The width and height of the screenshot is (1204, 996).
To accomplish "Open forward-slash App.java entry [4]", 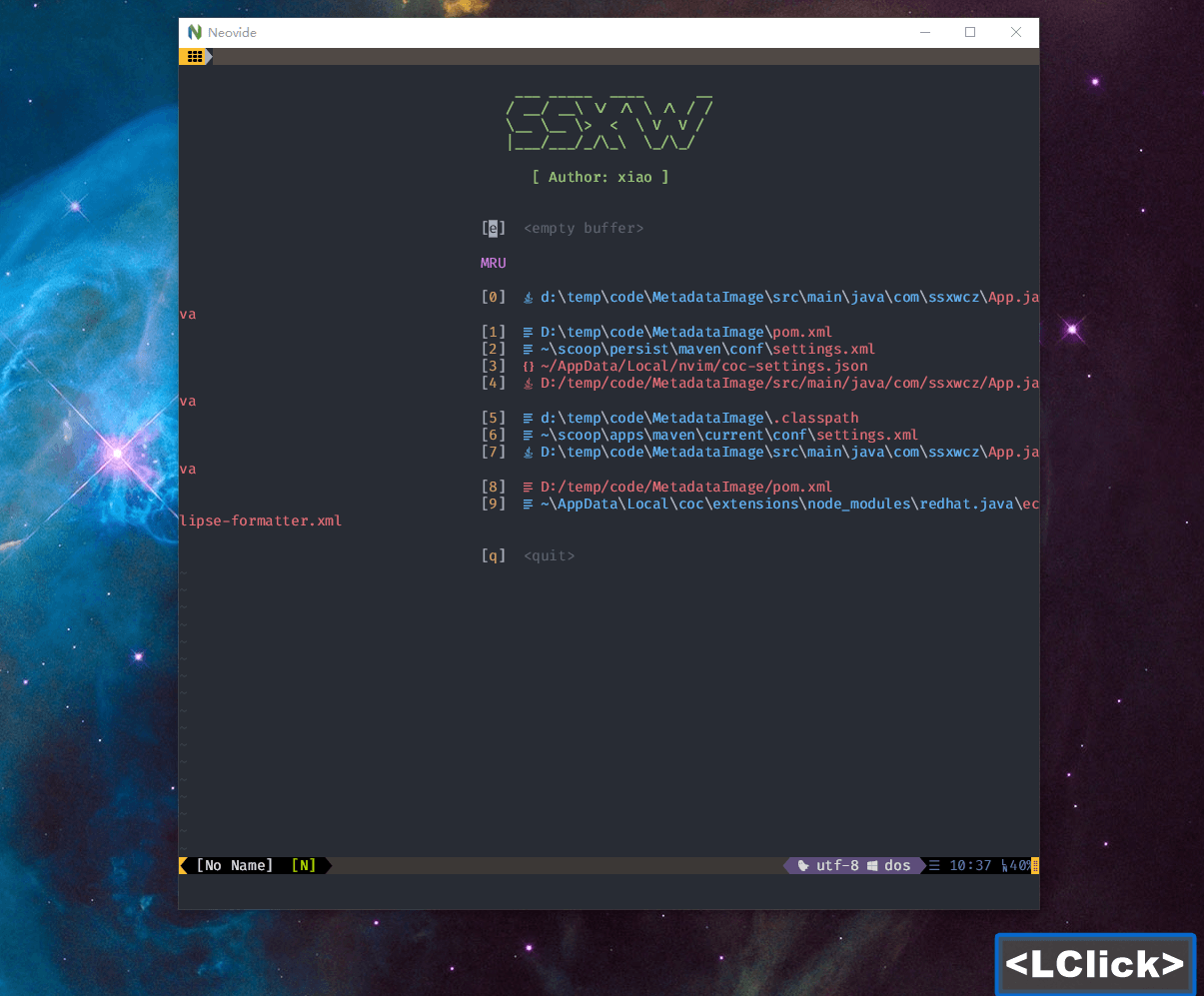I will click(x=789, y=384).
